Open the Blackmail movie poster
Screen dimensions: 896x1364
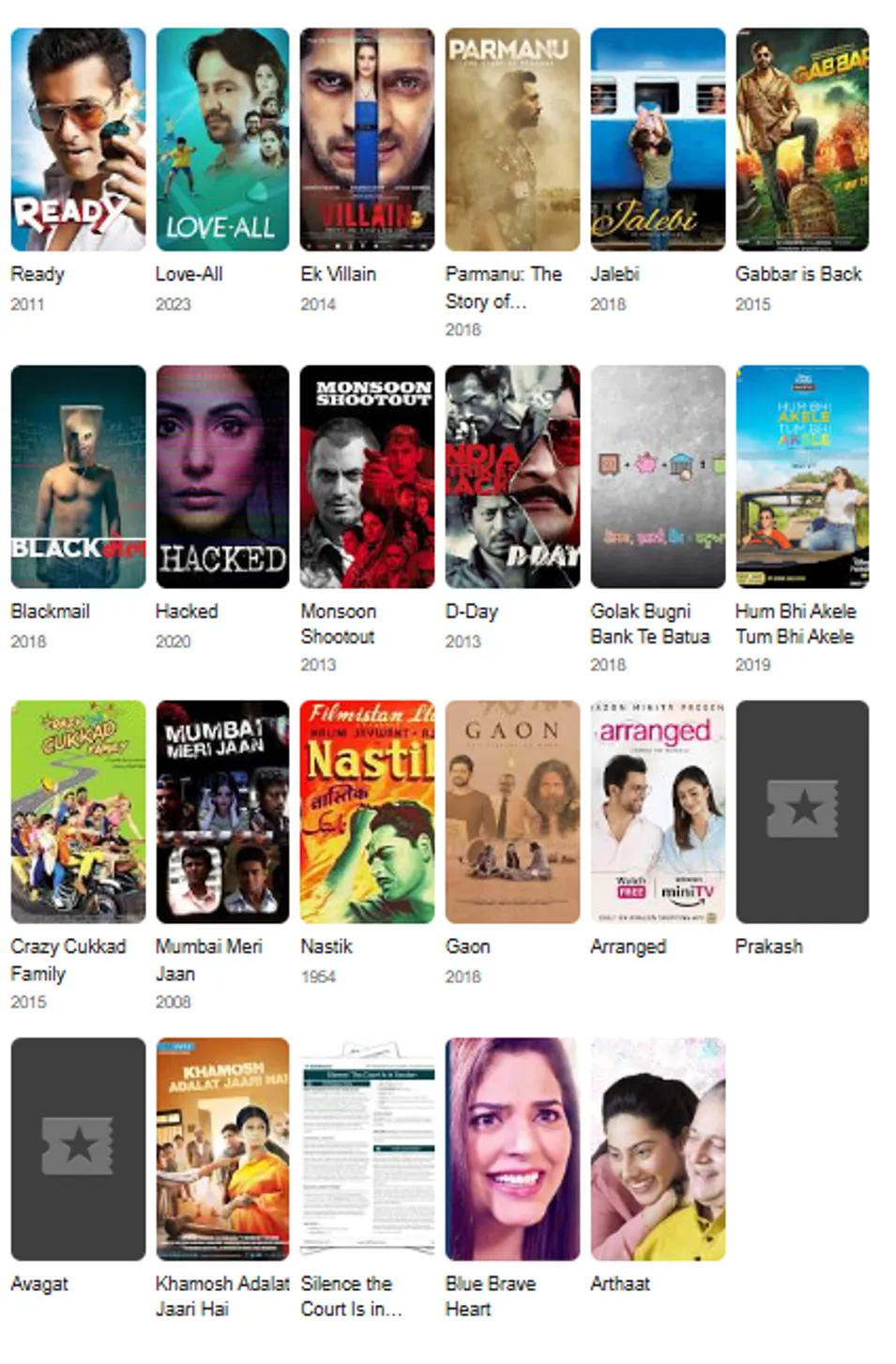click(x=78, y=477)
